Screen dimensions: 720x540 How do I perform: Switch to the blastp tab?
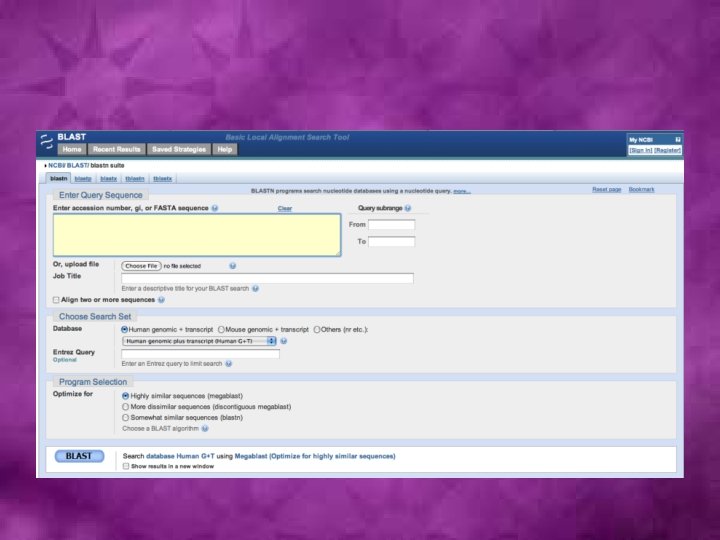[x=83, y=179]
